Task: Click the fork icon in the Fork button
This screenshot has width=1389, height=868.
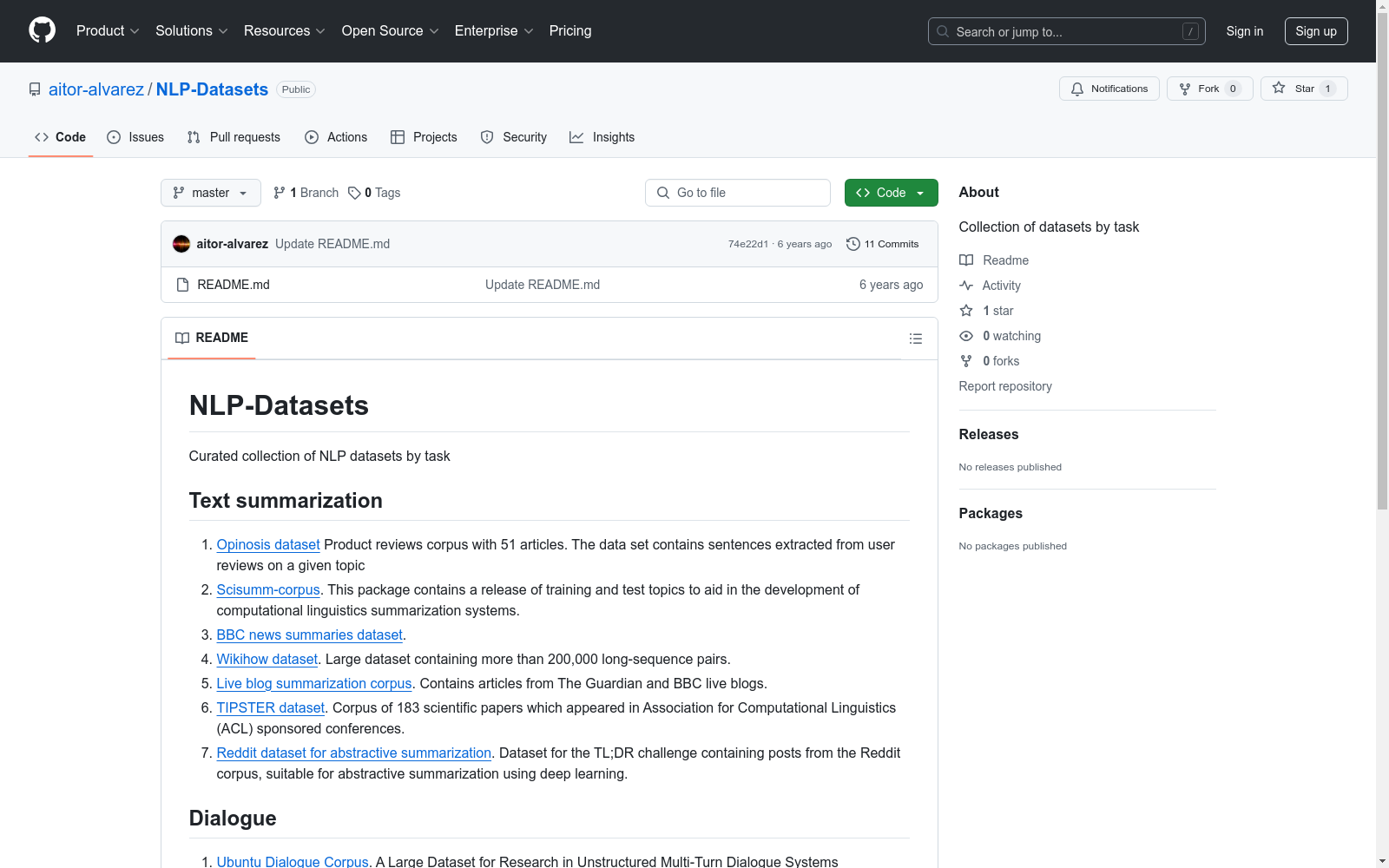Action: 1185,89
